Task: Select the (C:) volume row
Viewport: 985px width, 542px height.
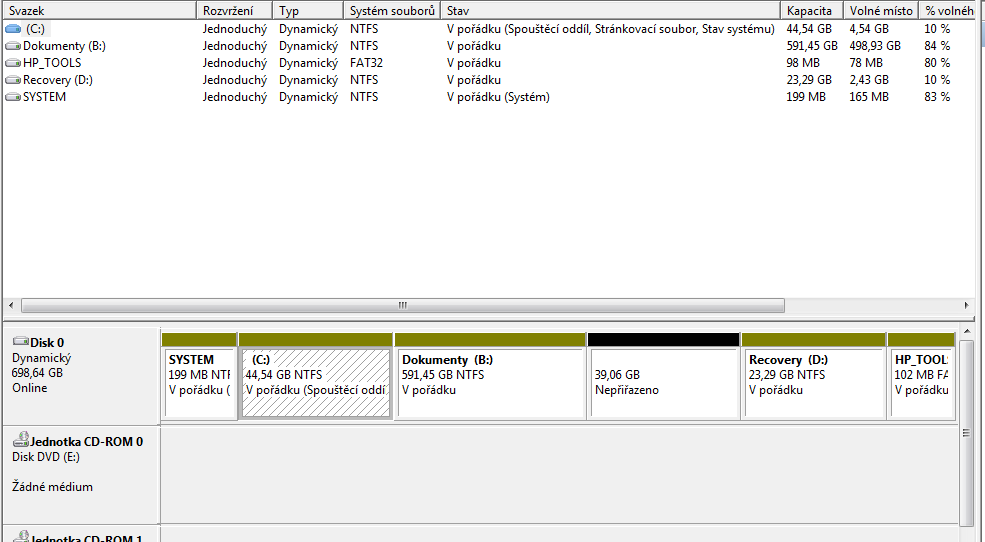Action: [x=489, y=29]
